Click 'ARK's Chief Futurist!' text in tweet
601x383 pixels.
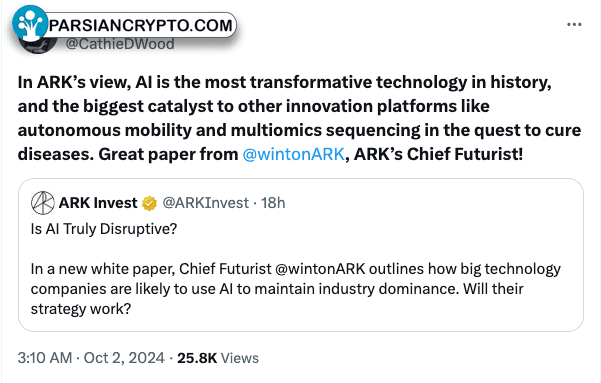(x=438, y=154)
